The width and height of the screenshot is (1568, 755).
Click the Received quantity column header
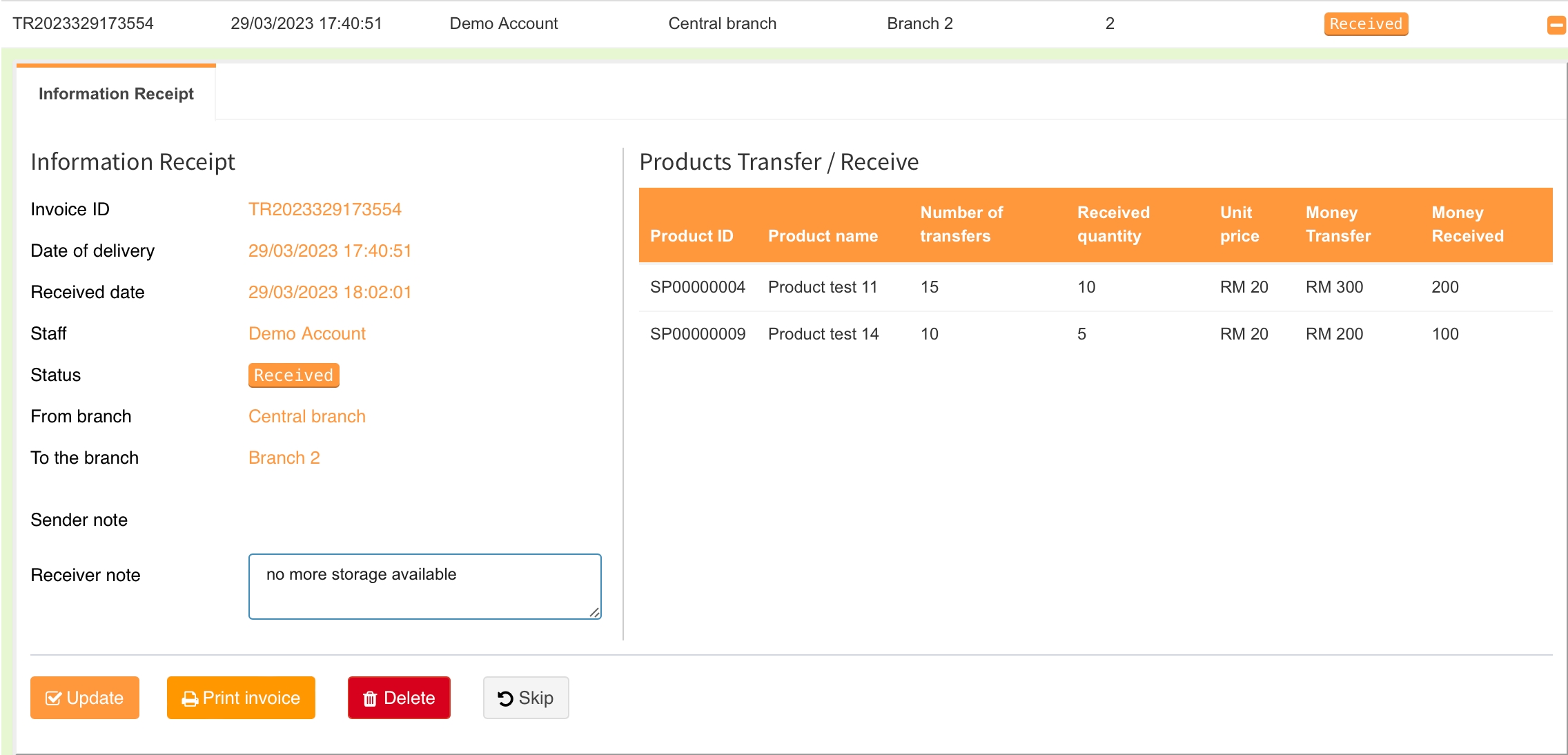(1113, 224)
